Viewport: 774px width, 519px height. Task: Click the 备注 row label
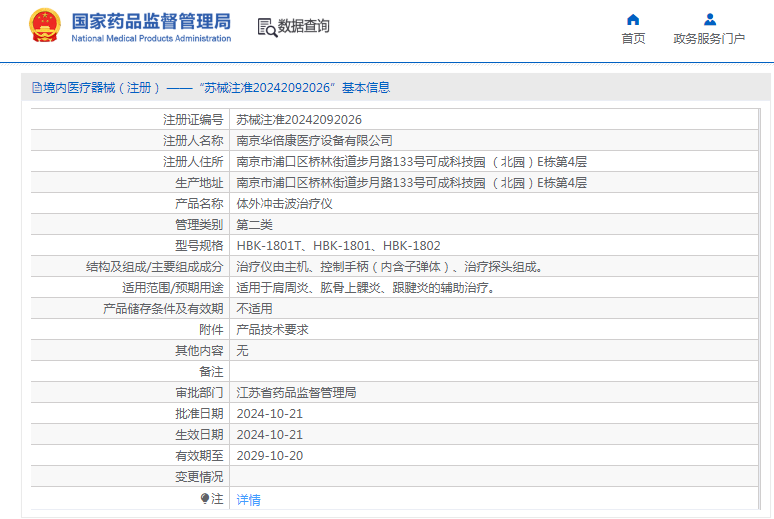click(211, 372)
